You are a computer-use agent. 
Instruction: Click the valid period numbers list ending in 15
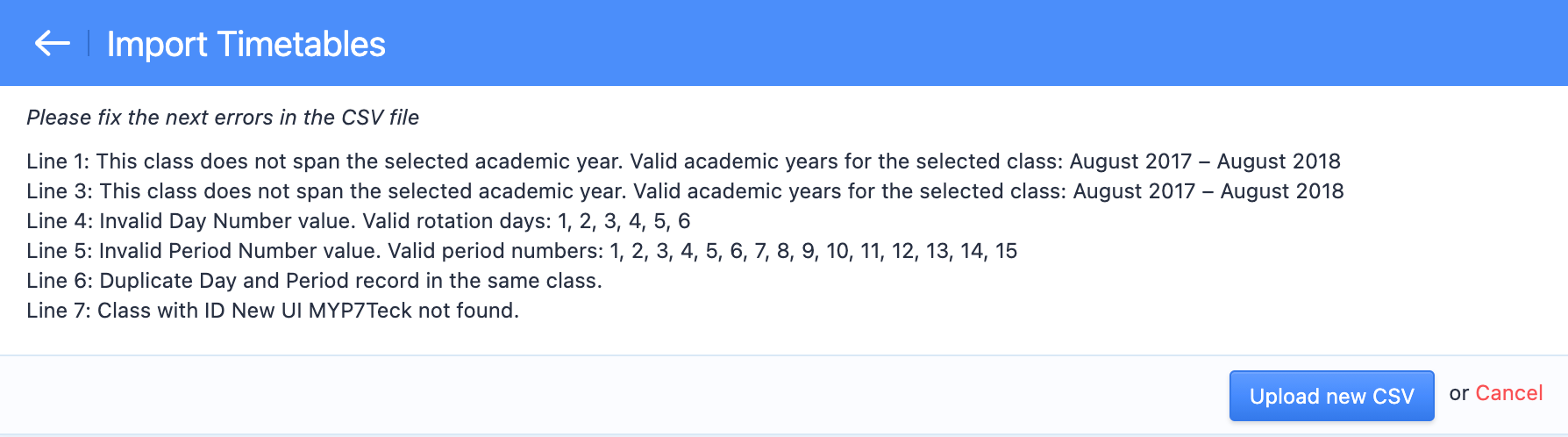click(x=814, y=251)
